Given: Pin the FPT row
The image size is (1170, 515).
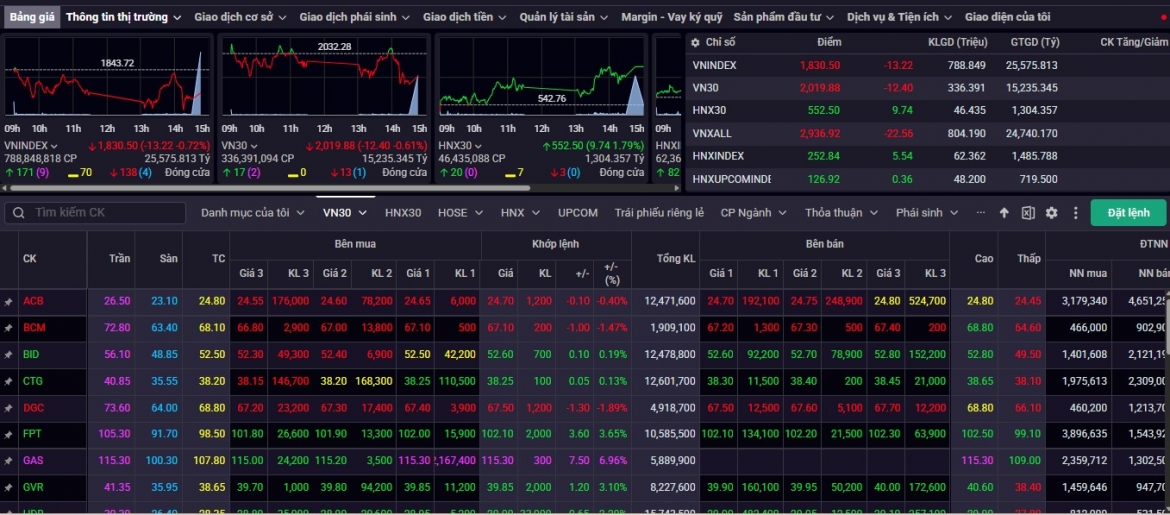Looking at the screenshot, I should coord(8,434).
